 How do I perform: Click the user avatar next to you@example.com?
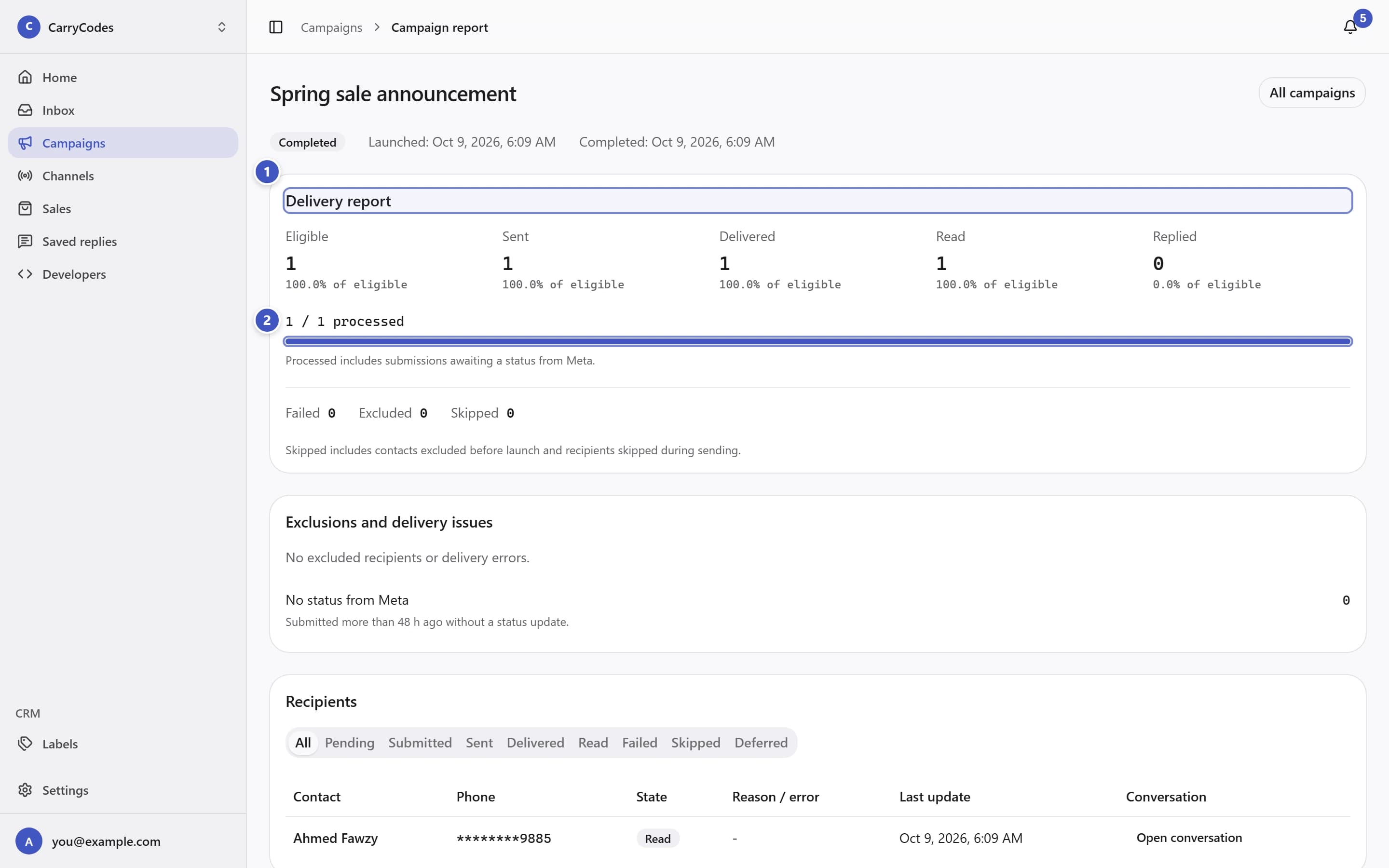coord(29,841)
